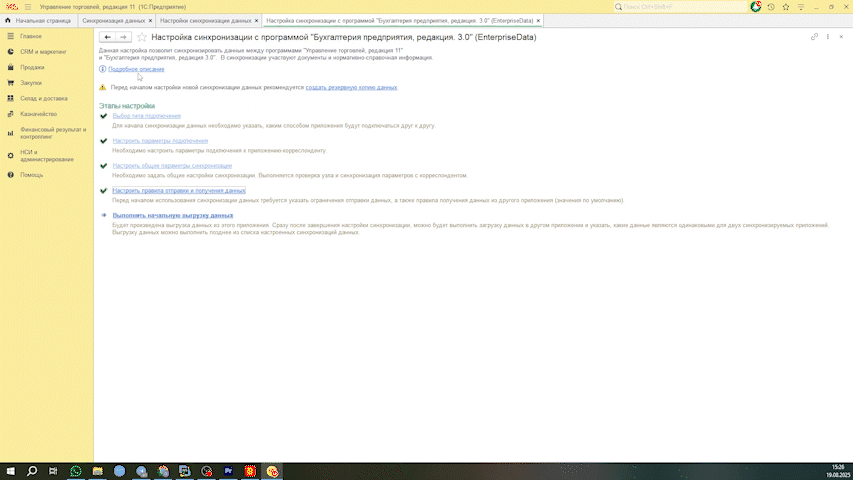Image resolution: width=854 pixels, height=480 pixels.
Task: Click the Этапы настройки heading
Action: pos(127,106)
